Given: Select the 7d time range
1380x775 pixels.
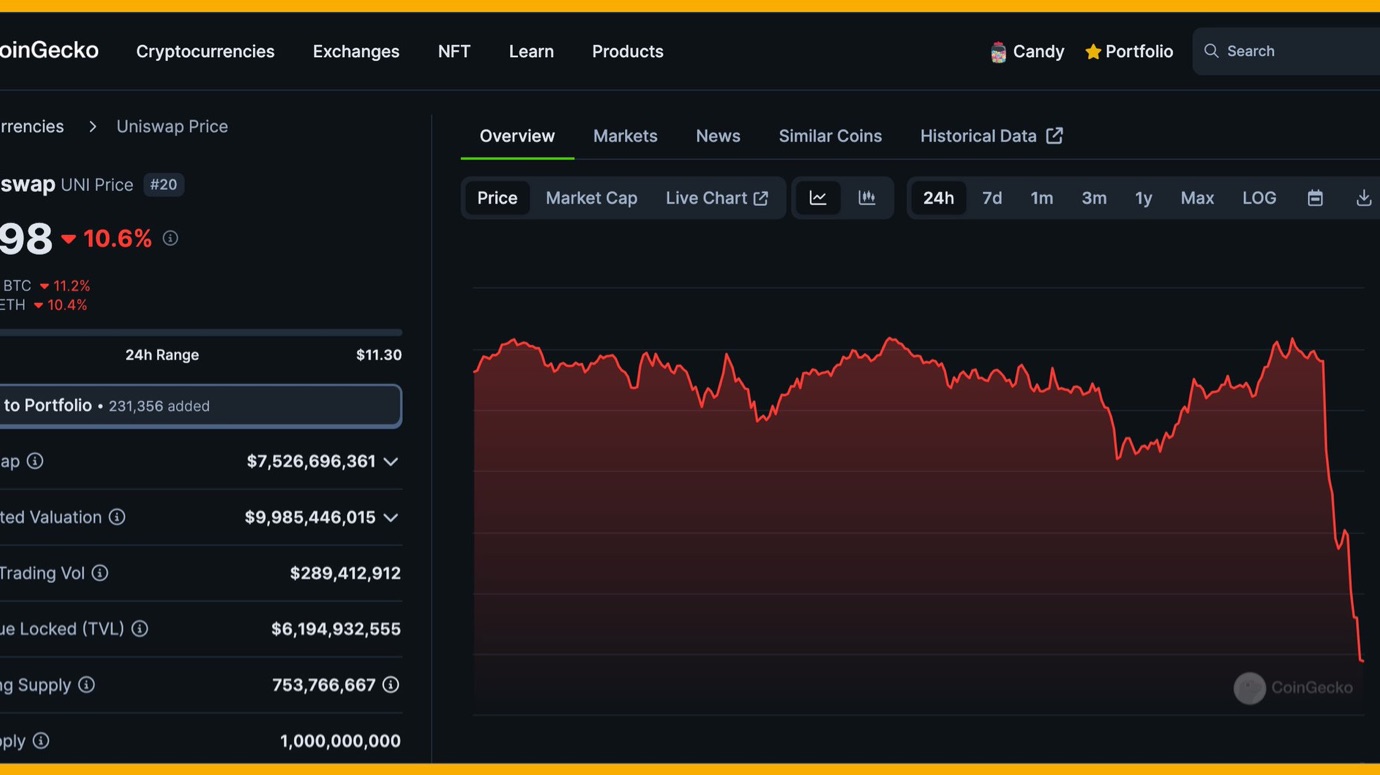Looking at the screenshot, I should click(992, 198).
